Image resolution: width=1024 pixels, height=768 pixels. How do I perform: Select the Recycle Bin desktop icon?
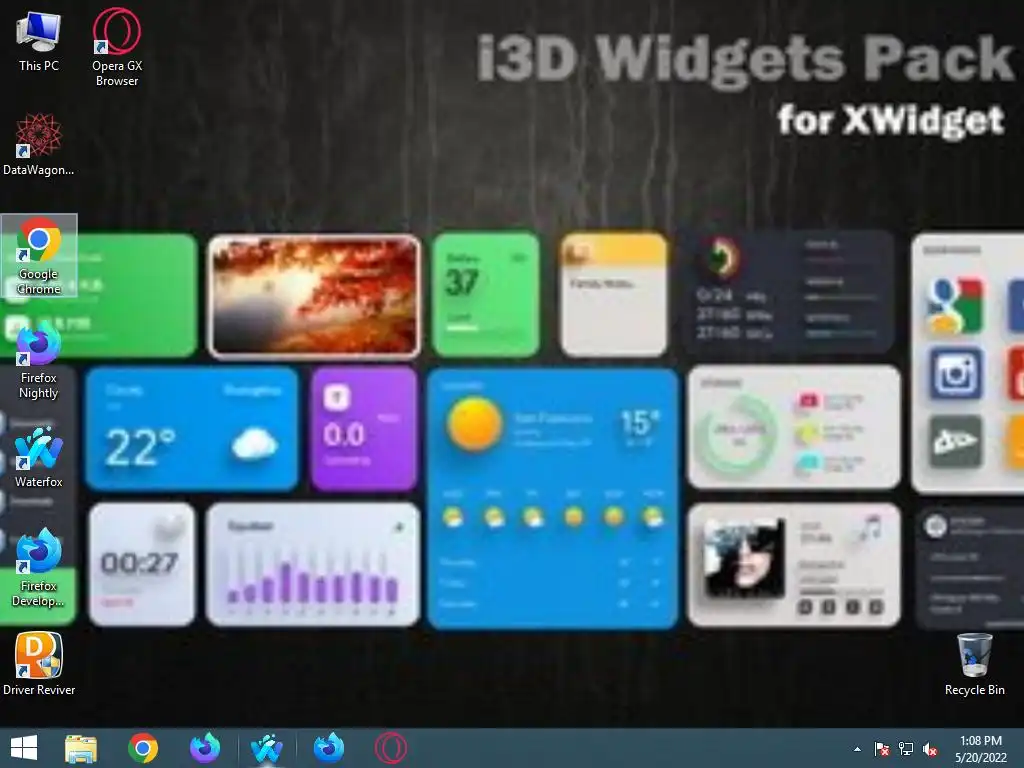tap(974, 664)
